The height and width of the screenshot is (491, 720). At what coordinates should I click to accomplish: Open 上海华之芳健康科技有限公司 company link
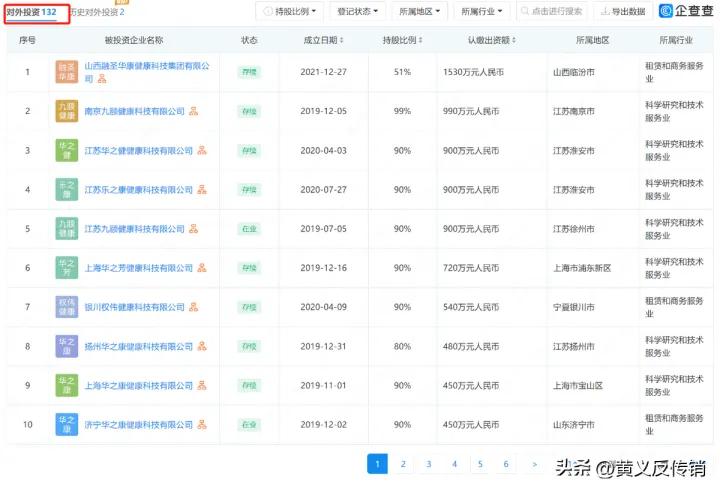(139, 268)
